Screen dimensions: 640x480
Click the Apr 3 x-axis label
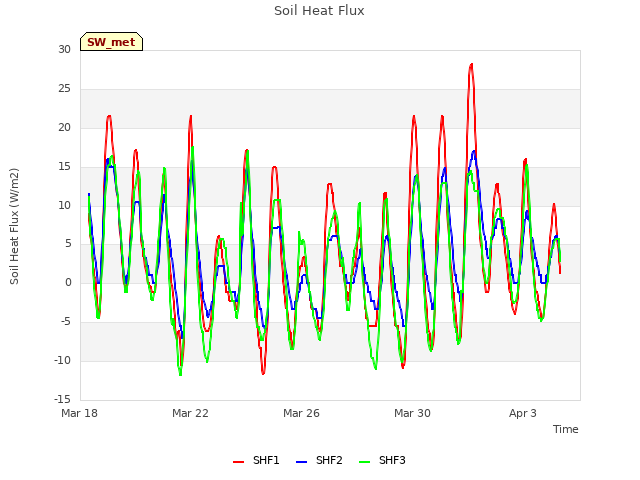click(523, 413)
